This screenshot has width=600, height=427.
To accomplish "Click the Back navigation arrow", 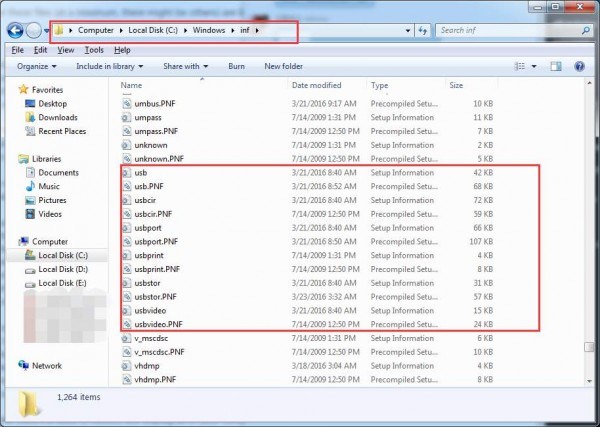I will click(15, 30).
